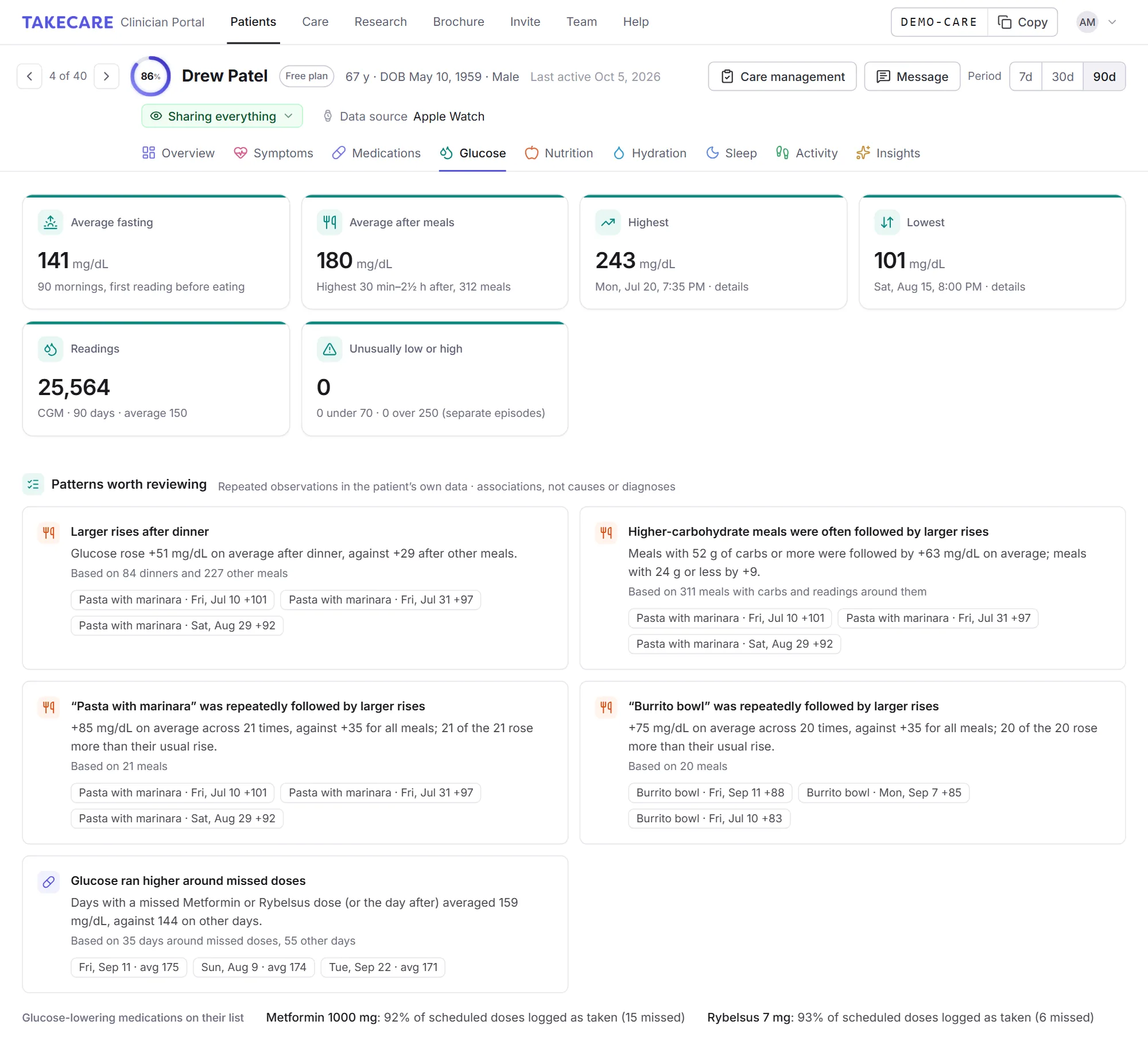This screenshot has width=1148, height=1052.
Task: Switch to the Symptoms tab
Action: (273, 153)
